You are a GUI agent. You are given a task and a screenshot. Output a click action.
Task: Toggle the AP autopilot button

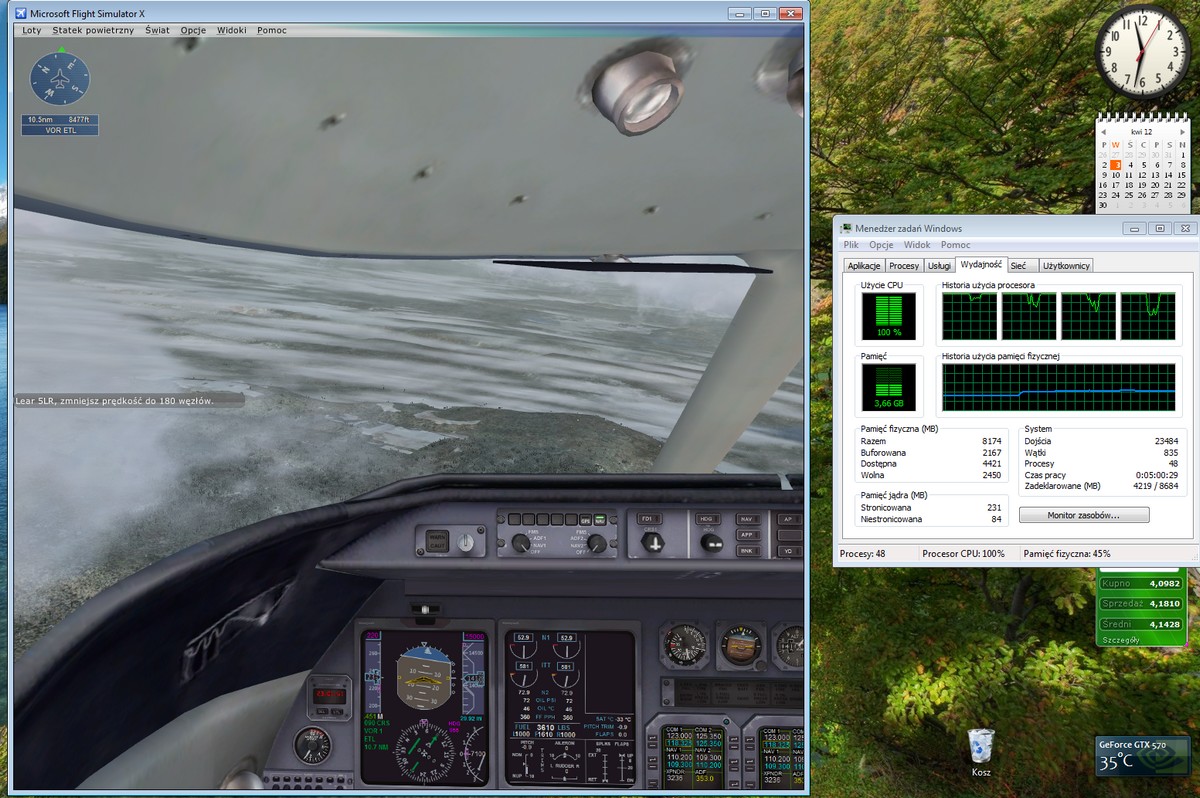point(789,519)
